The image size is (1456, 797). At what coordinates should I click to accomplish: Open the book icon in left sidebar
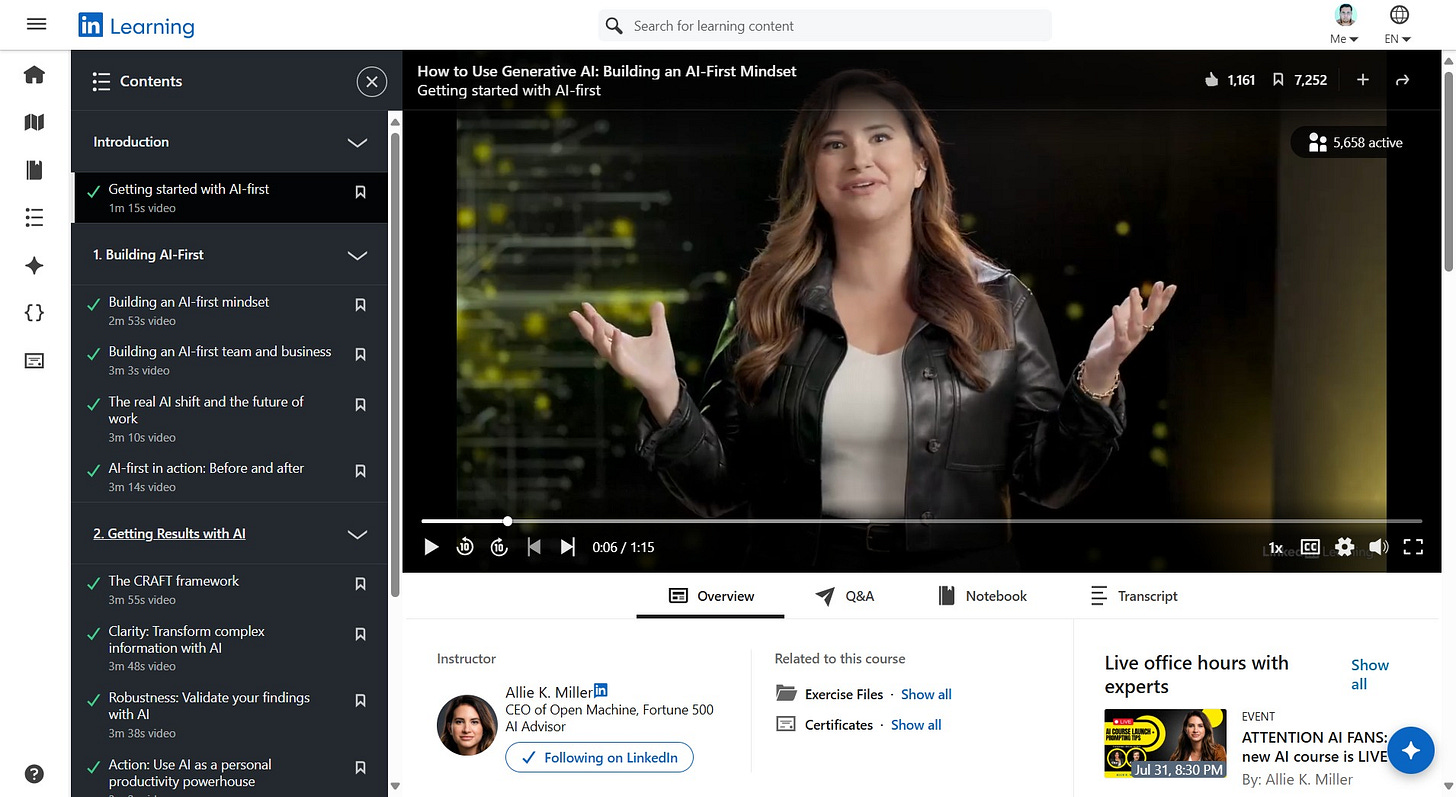tap(34, 170)
